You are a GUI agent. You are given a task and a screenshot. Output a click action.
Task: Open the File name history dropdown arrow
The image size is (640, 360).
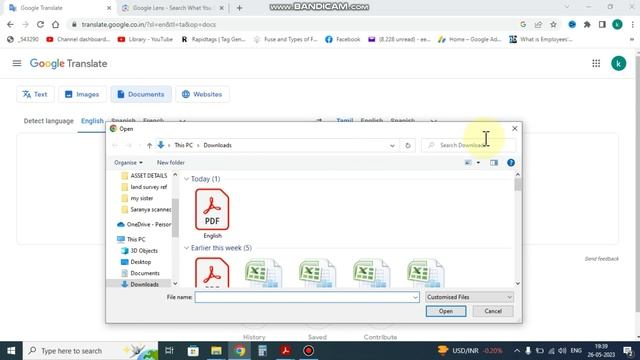pyautogui.click(x=415, y=297)
